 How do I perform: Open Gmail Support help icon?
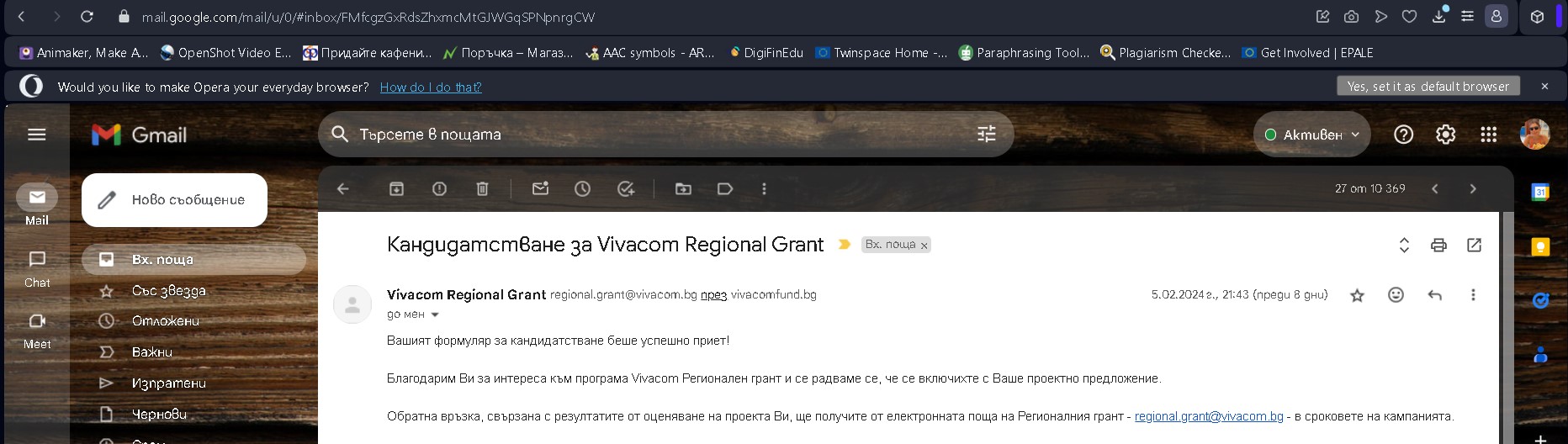[x=1403, y=135]
